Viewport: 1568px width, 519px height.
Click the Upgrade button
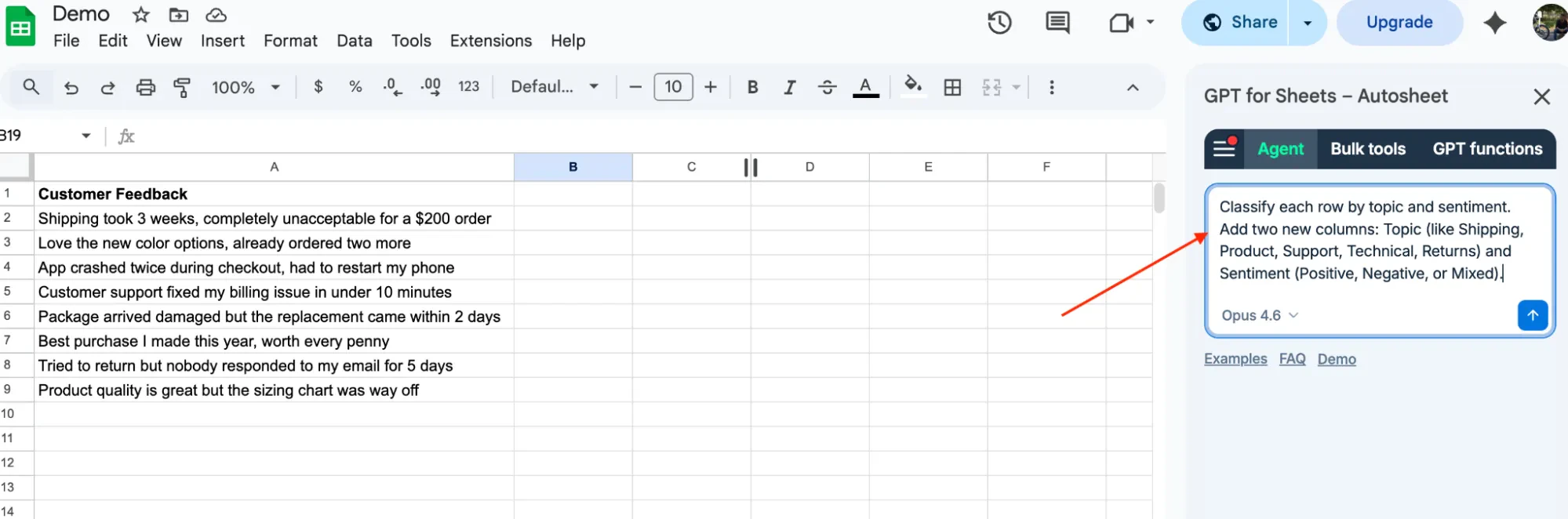pos(1399,23)
